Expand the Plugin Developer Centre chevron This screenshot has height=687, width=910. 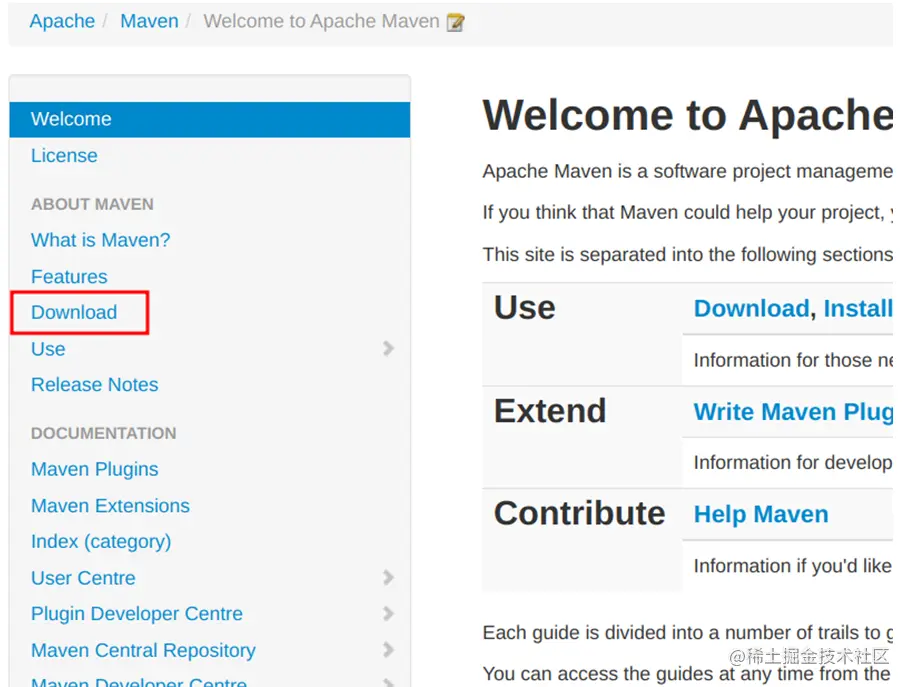(x=388, y=613)
